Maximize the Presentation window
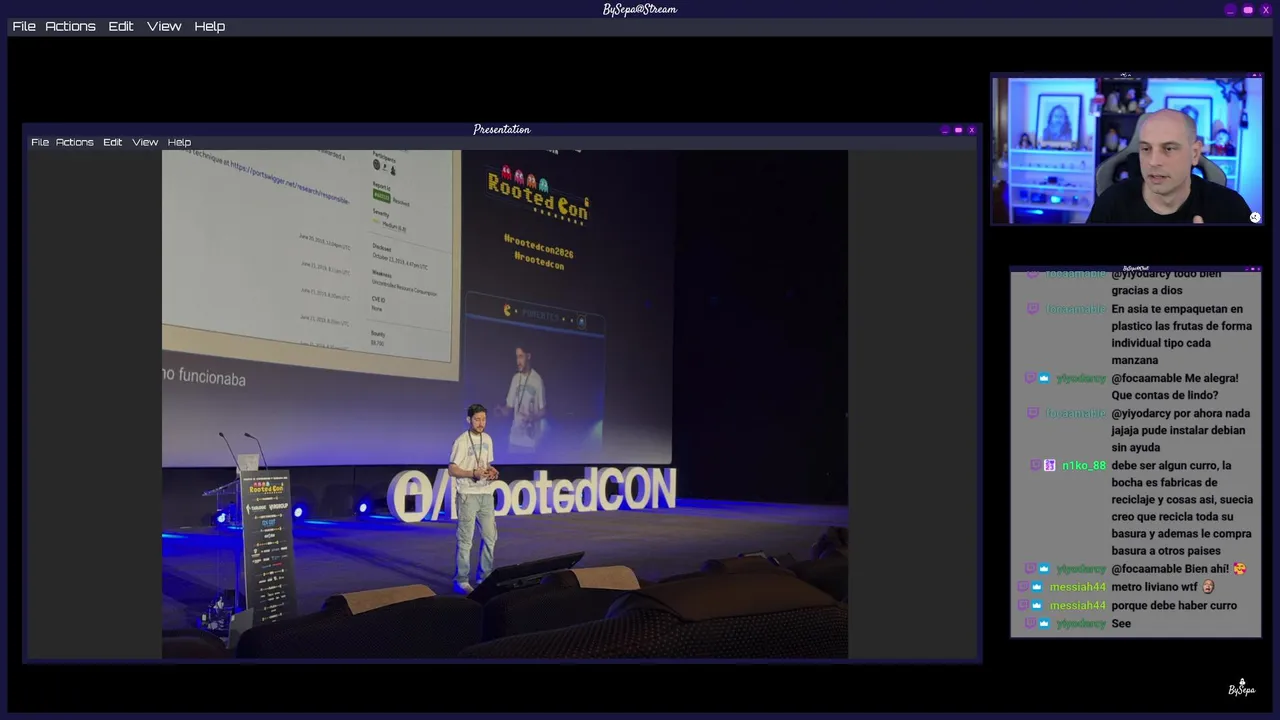 pyautogui.click(x=958, y=130)
